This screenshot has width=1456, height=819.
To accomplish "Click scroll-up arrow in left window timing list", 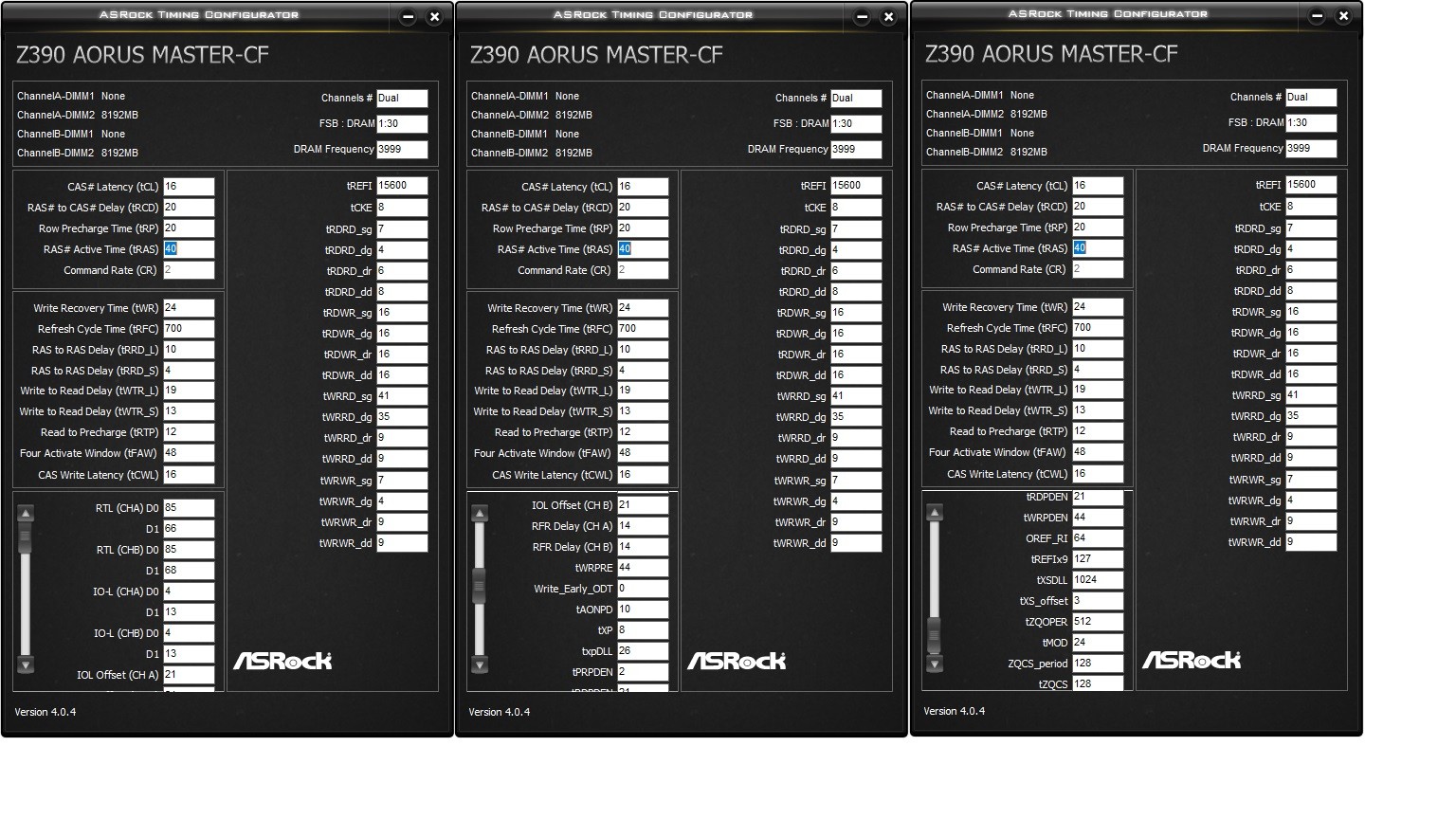I will [26, 514].
